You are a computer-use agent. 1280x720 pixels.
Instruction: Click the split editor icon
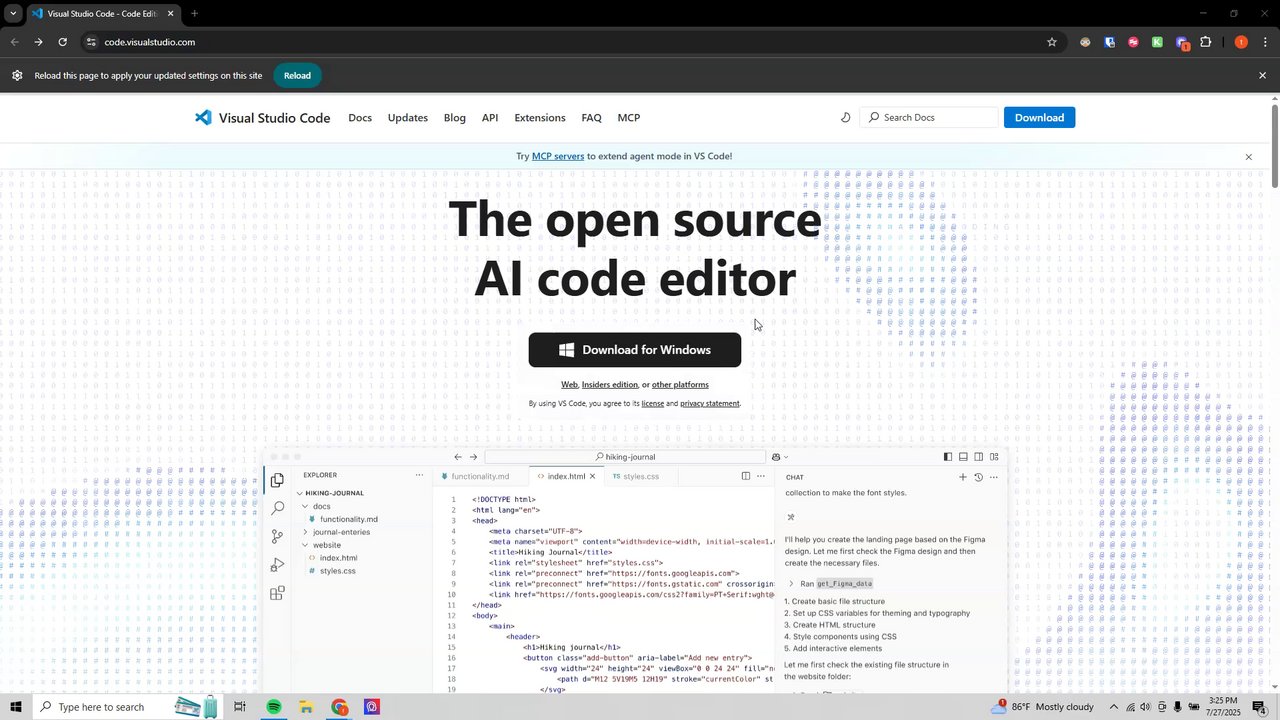point(746,476)
